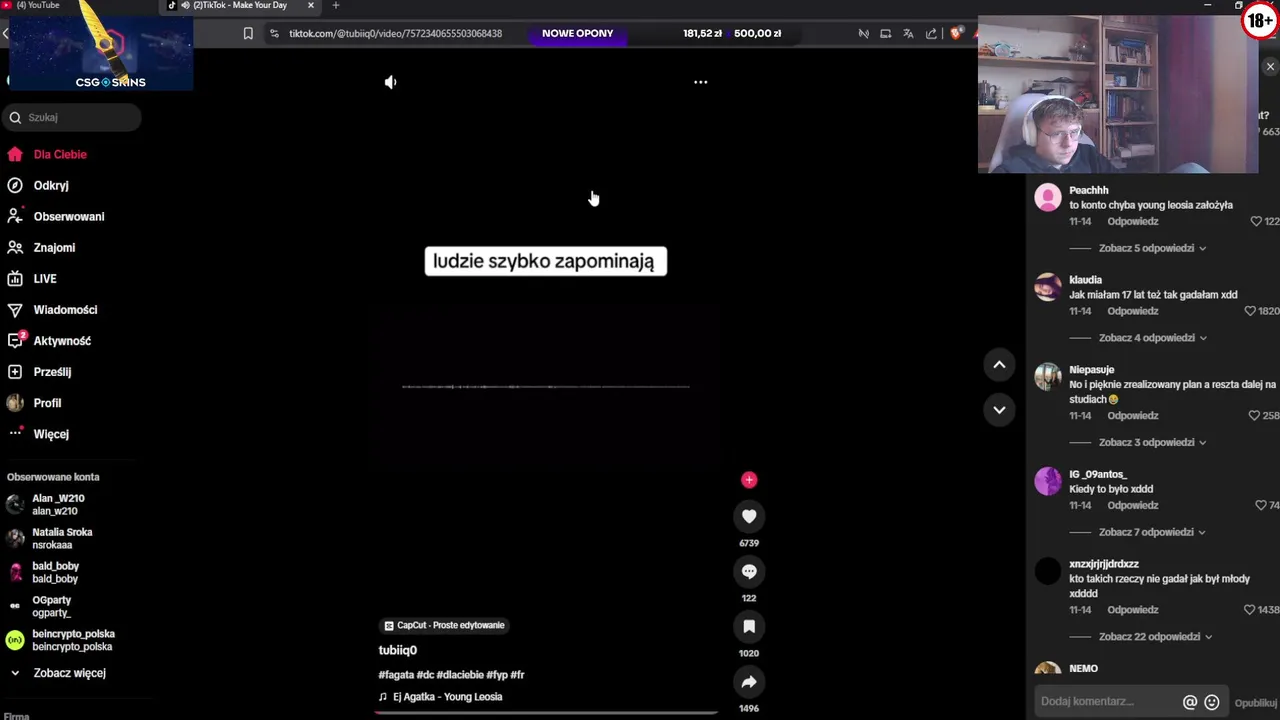
Task: Click the tiktok.com URL address bar
Action: click(395, 33)
